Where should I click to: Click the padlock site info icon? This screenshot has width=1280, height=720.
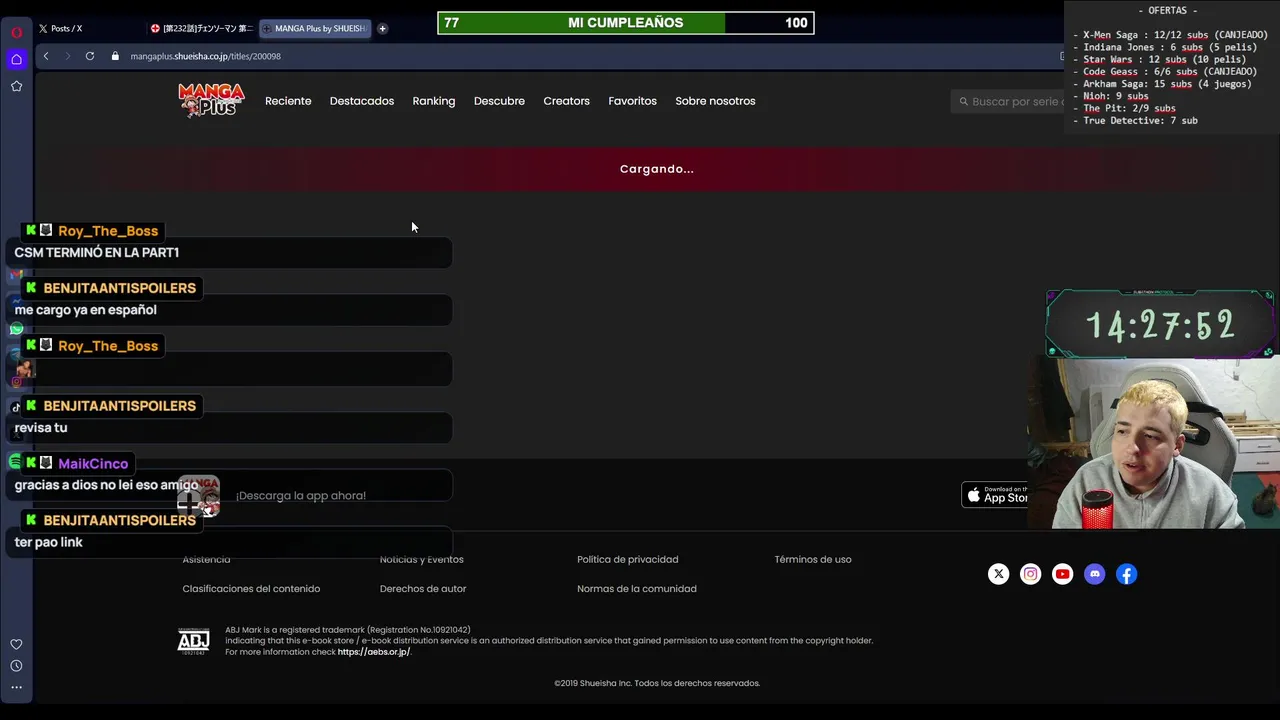(115, 56)
